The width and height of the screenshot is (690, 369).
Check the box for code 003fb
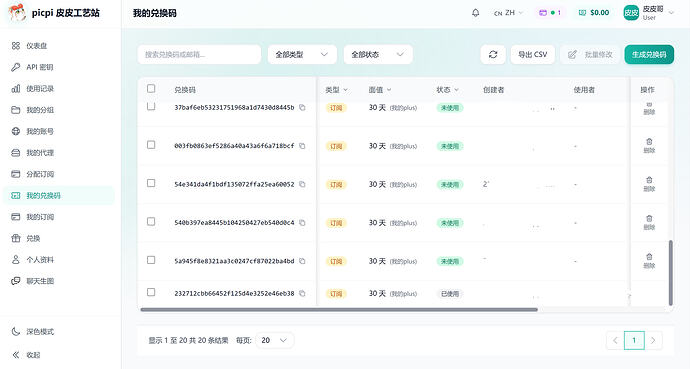click(x=151, y=145)
